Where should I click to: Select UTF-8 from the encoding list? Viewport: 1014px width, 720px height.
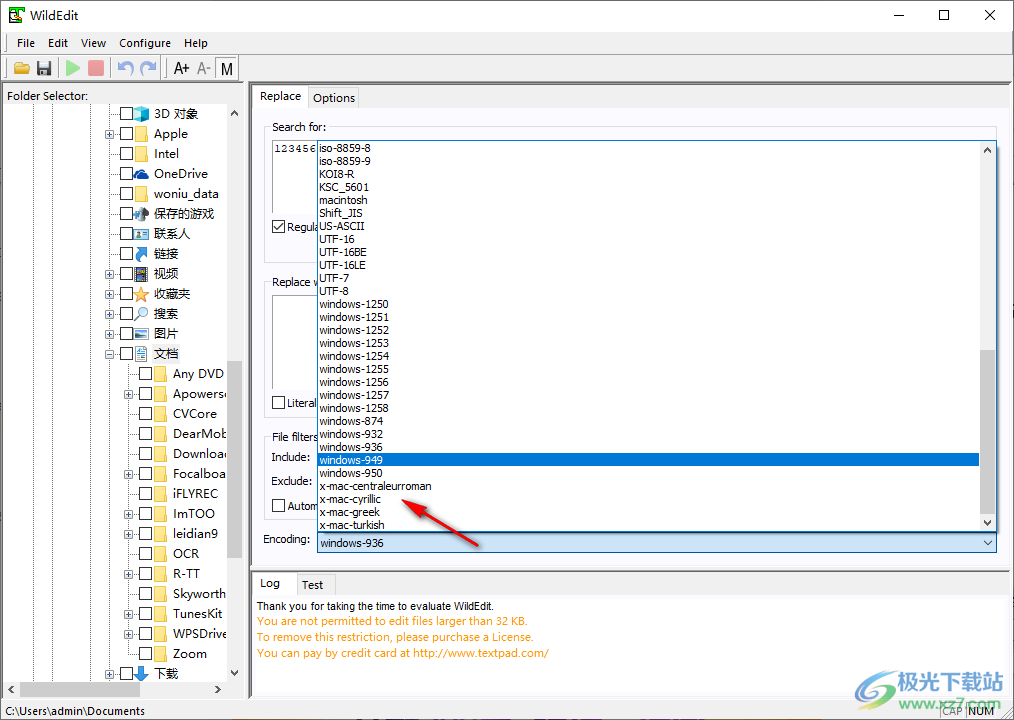coord(334,291)
